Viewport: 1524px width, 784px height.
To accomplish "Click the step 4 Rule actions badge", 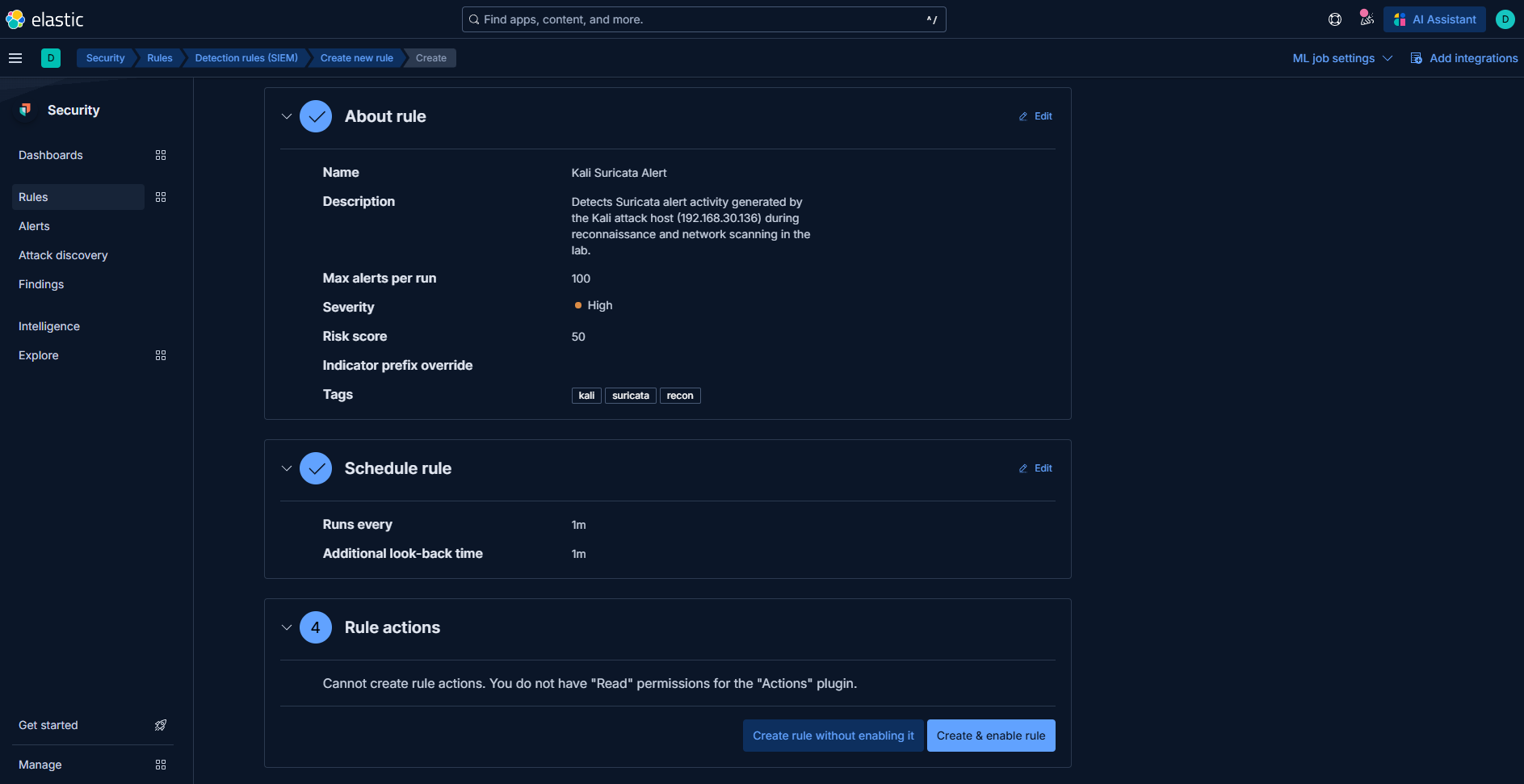I will tap(316, 627).
